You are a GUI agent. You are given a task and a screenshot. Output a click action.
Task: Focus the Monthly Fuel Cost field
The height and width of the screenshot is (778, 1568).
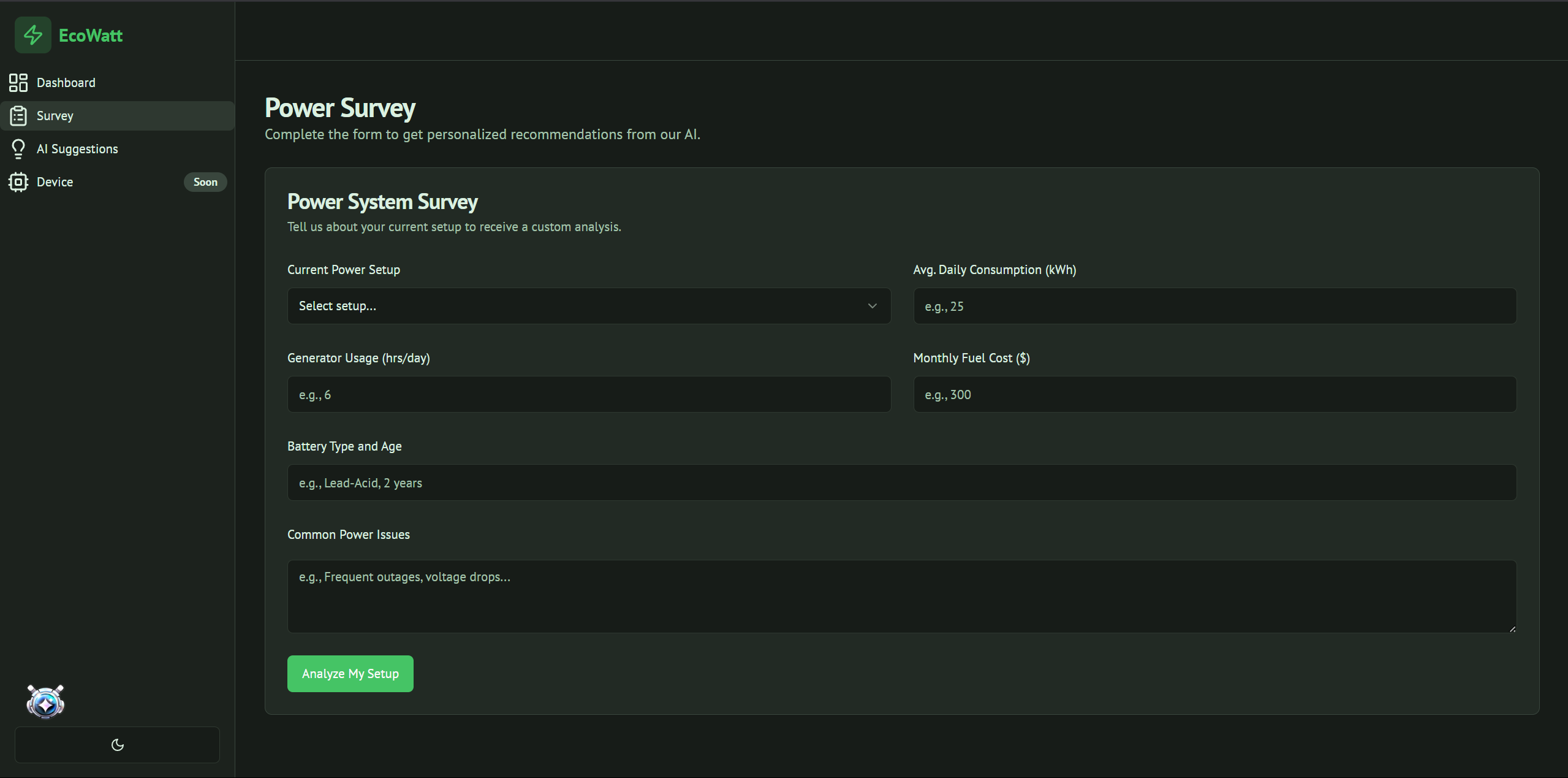[1214, 394]
